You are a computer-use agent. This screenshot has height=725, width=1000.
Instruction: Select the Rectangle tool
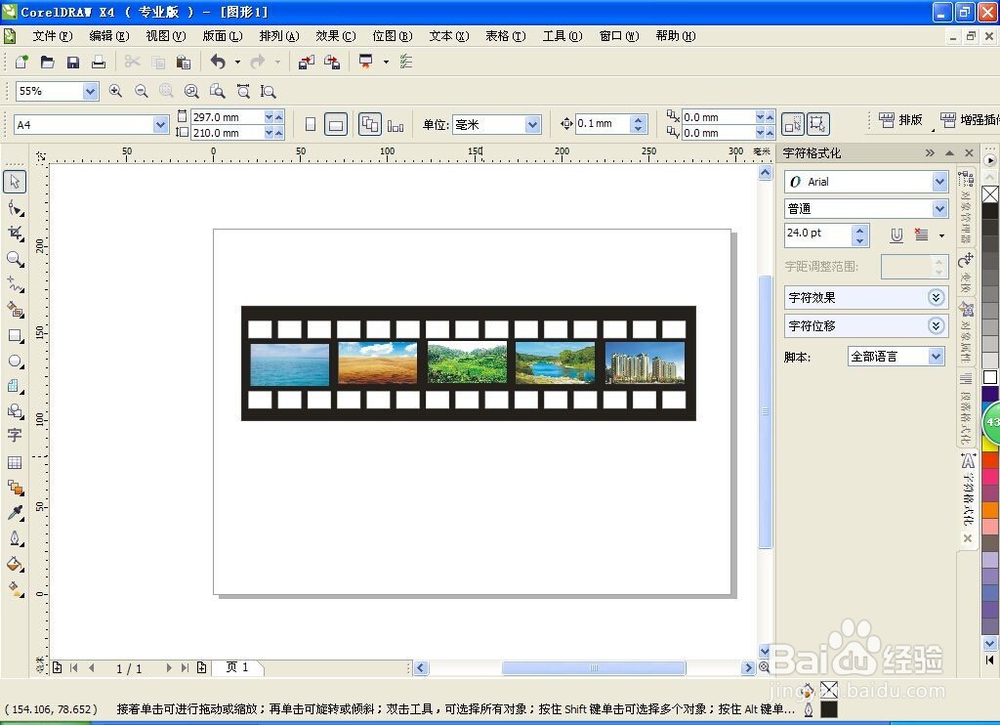[x=15, y=336]
